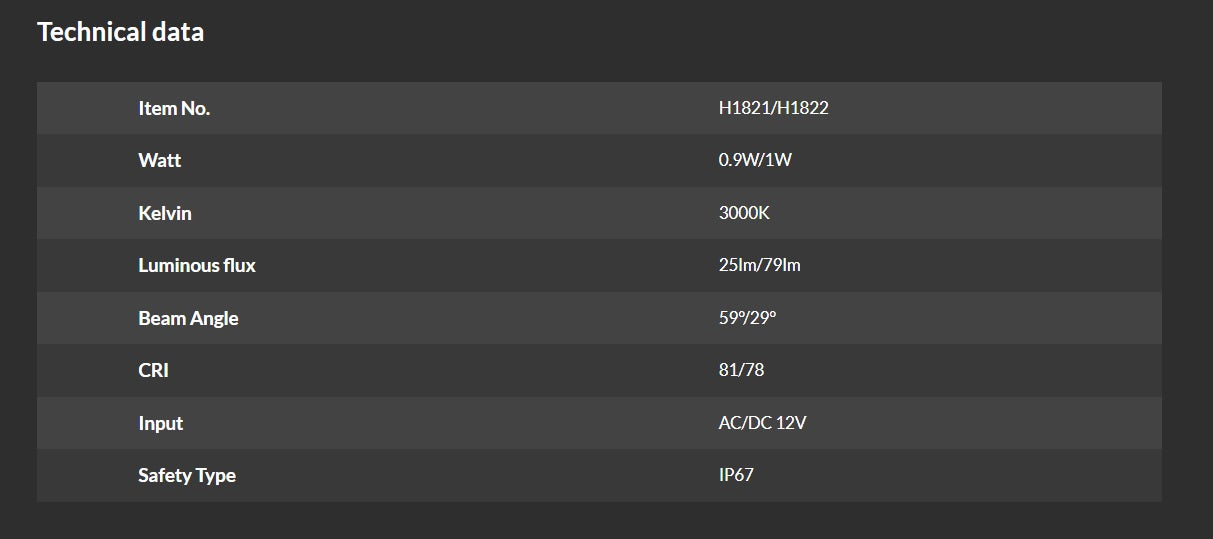The image size is (1213, 539).
Task: Click the 25lm luminous flux figure
Action: 737,265
